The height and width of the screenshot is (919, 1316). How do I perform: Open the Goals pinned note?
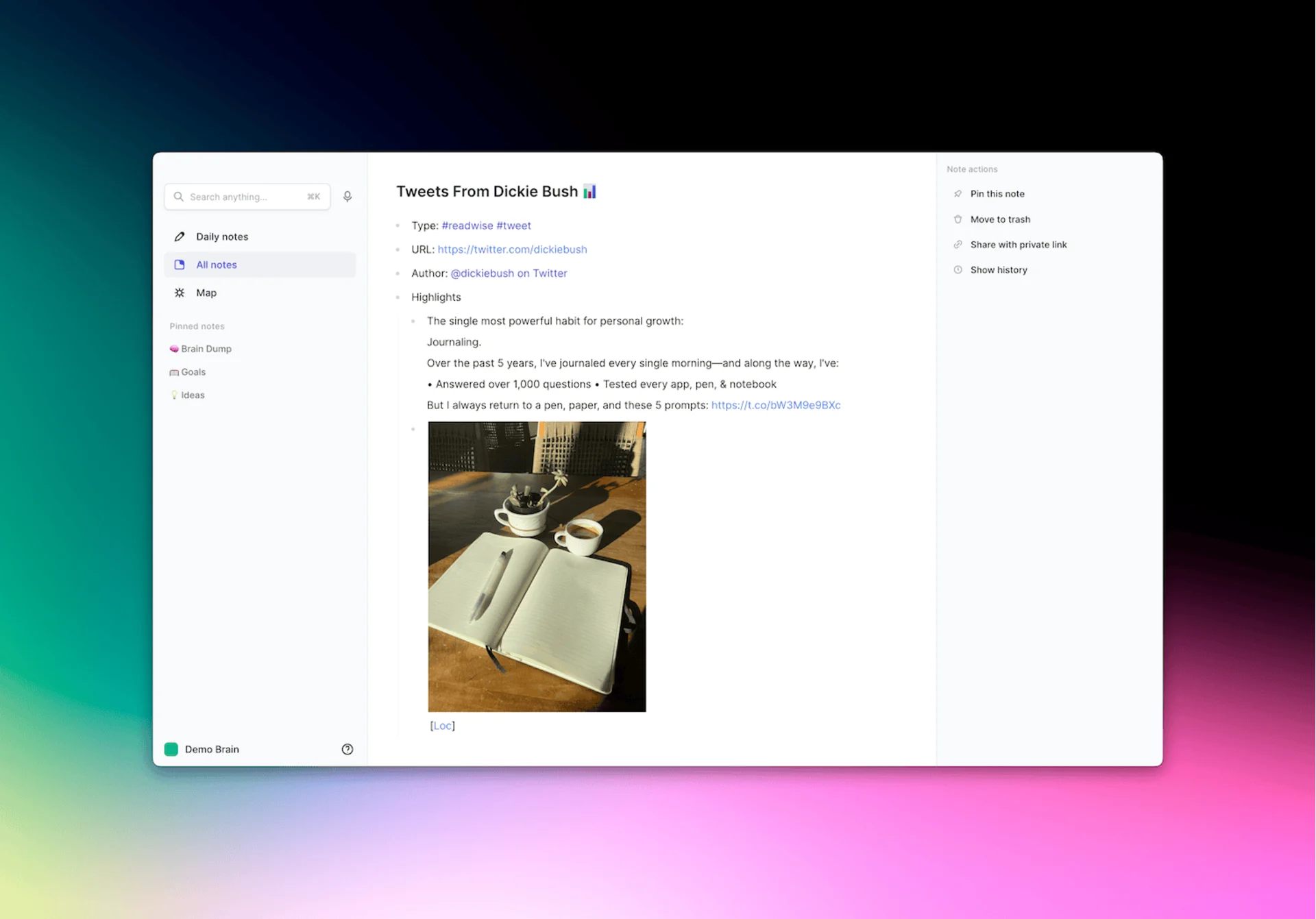tap(193, 371)
